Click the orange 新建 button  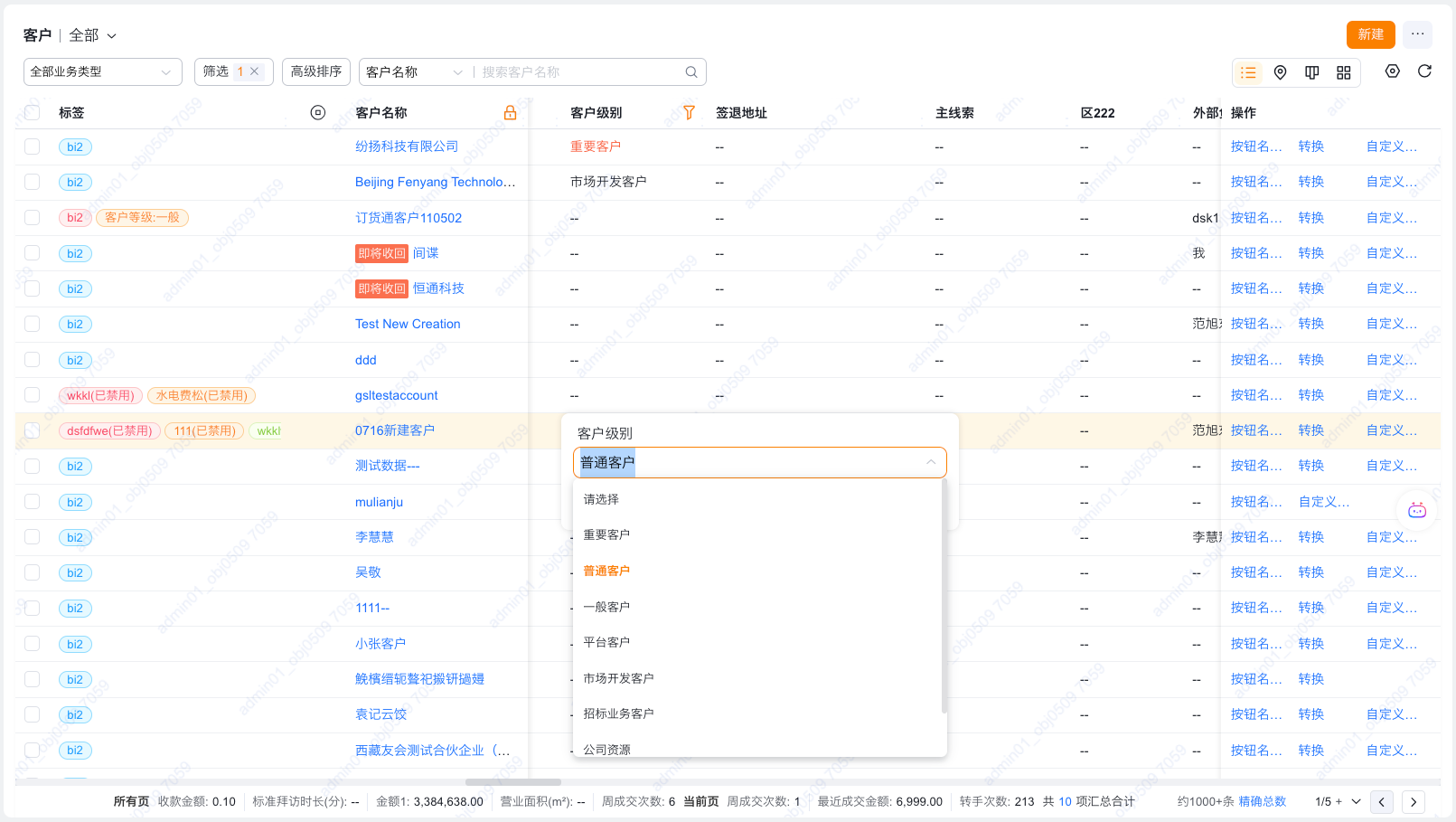[x=1370, y=34]
